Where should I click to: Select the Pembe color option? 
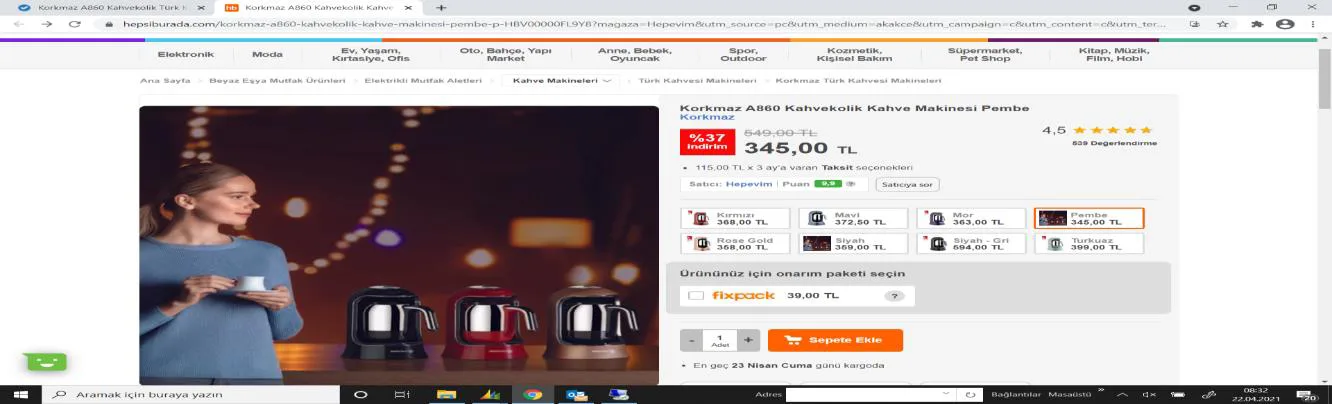[1089, 218]
